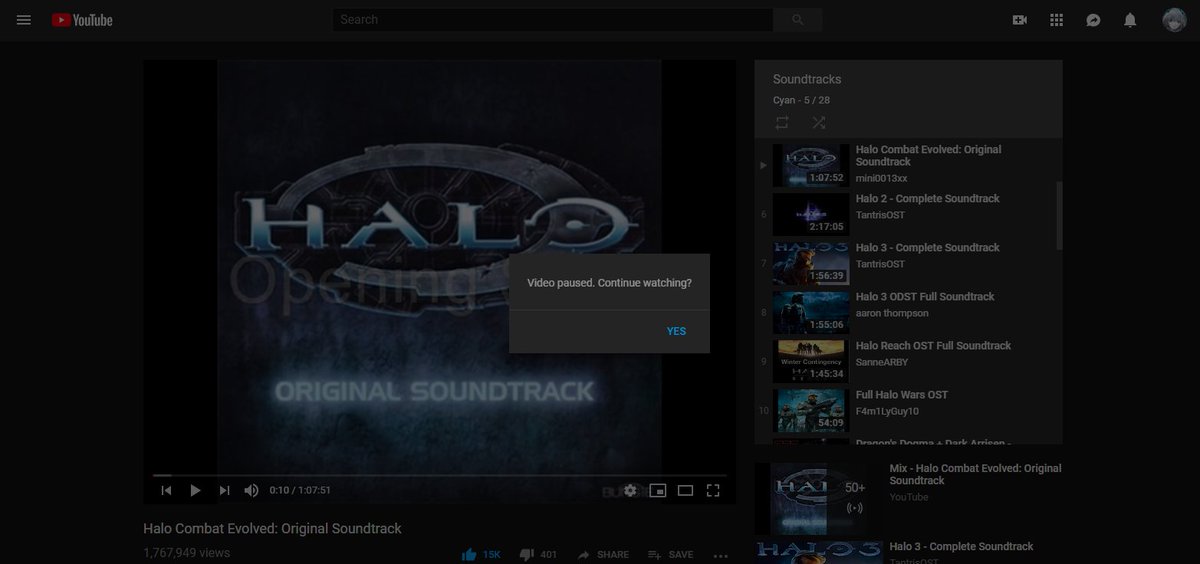The width and height of the screenshot is (1200, 564).
Task: Select Halo 2 - Complete Soundtrack
Action: (908, 214)
